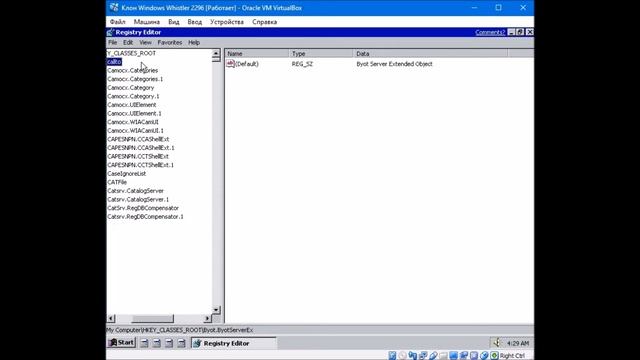Click the 4:29 AM clock
Image resolution: width=640 pixels, height=360 pixels.
point(518,343)
